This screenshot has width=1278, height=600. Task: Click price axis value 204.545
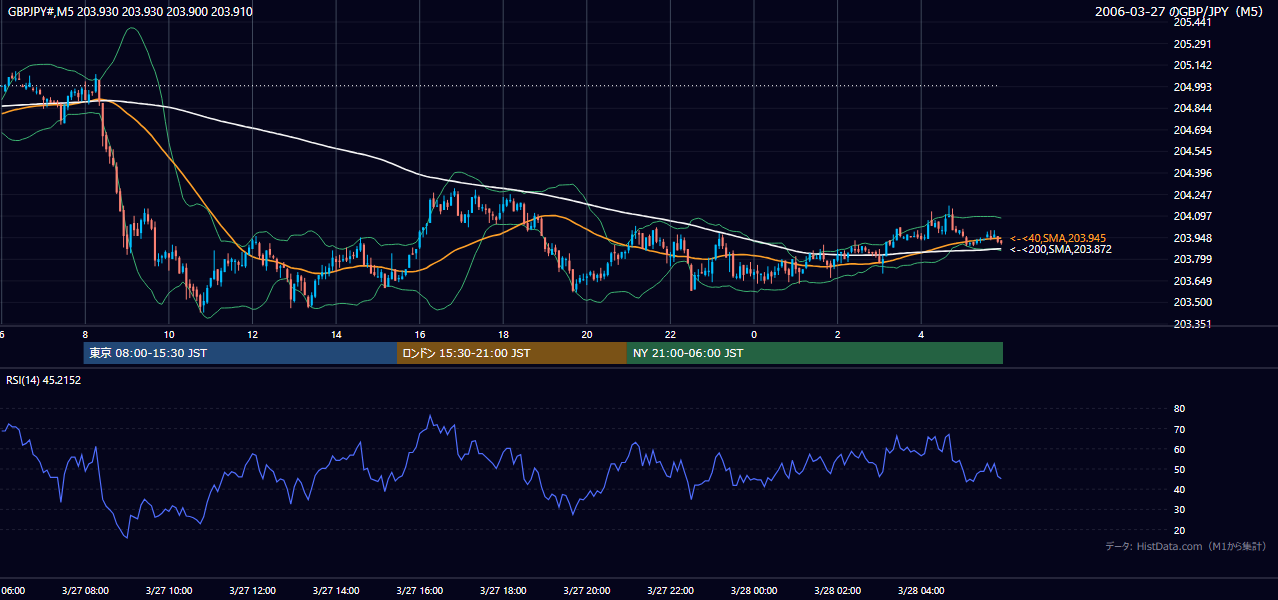click(x=1193, y=151)
